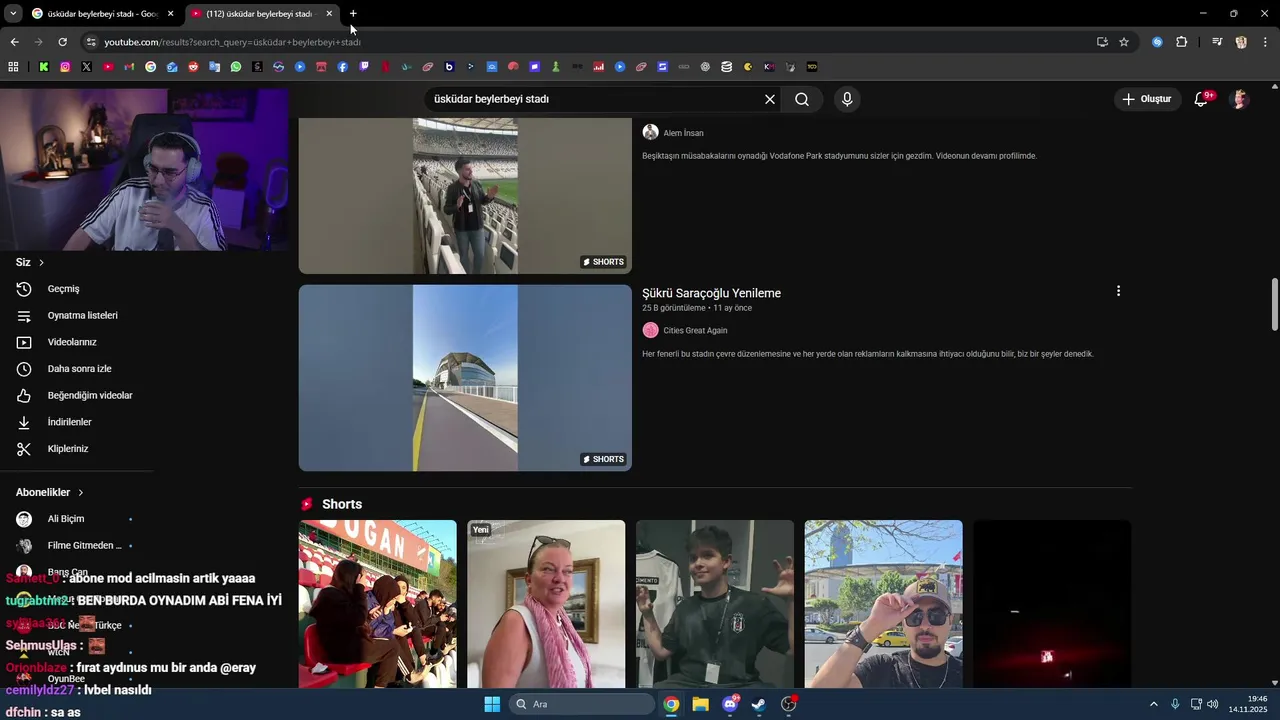View site information icon in address bar
Image resolution: width=1280 pixels, height=720 pixels.
(91, 42)
